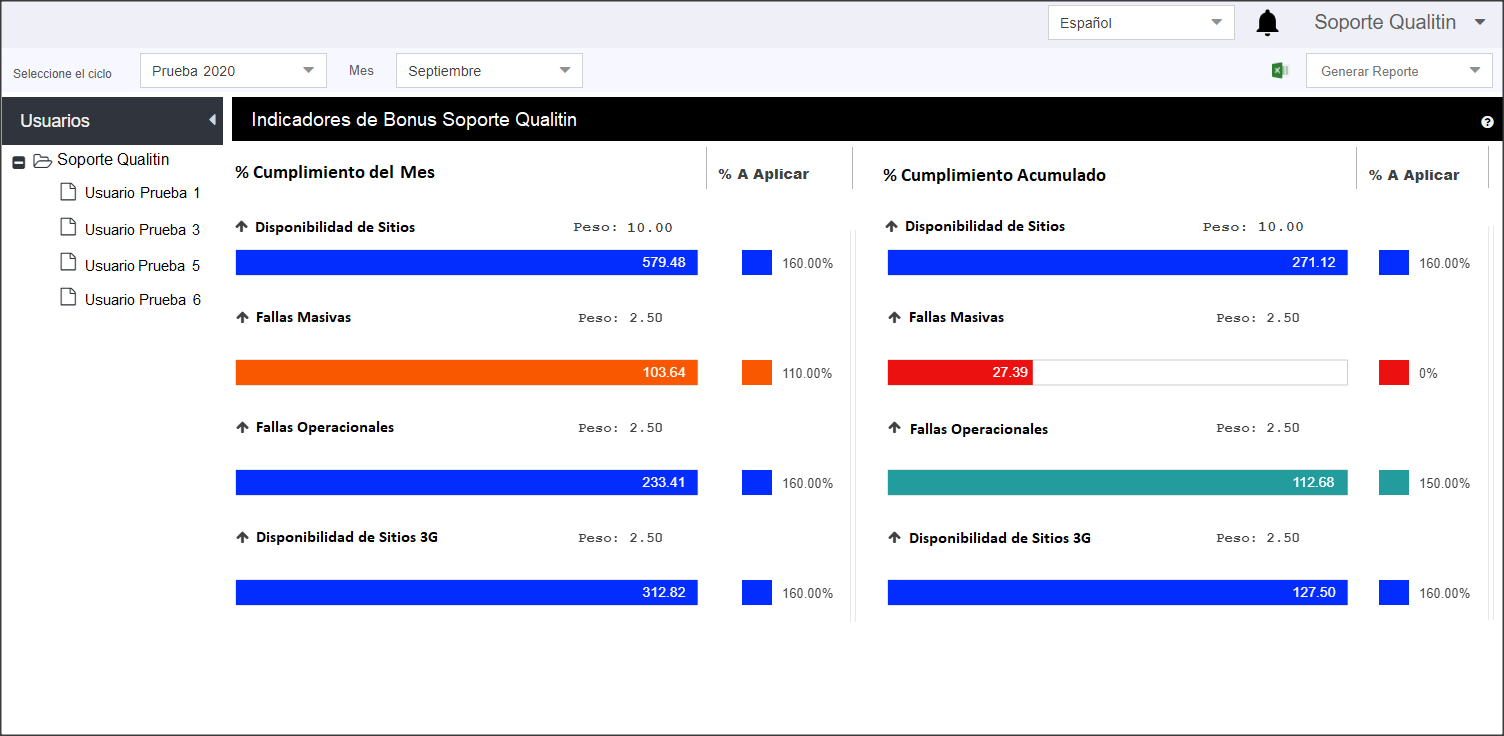Screen dimensions: 1504x736
Task: Click the orange 110.00% swatch
Action: tap(757, 373)
